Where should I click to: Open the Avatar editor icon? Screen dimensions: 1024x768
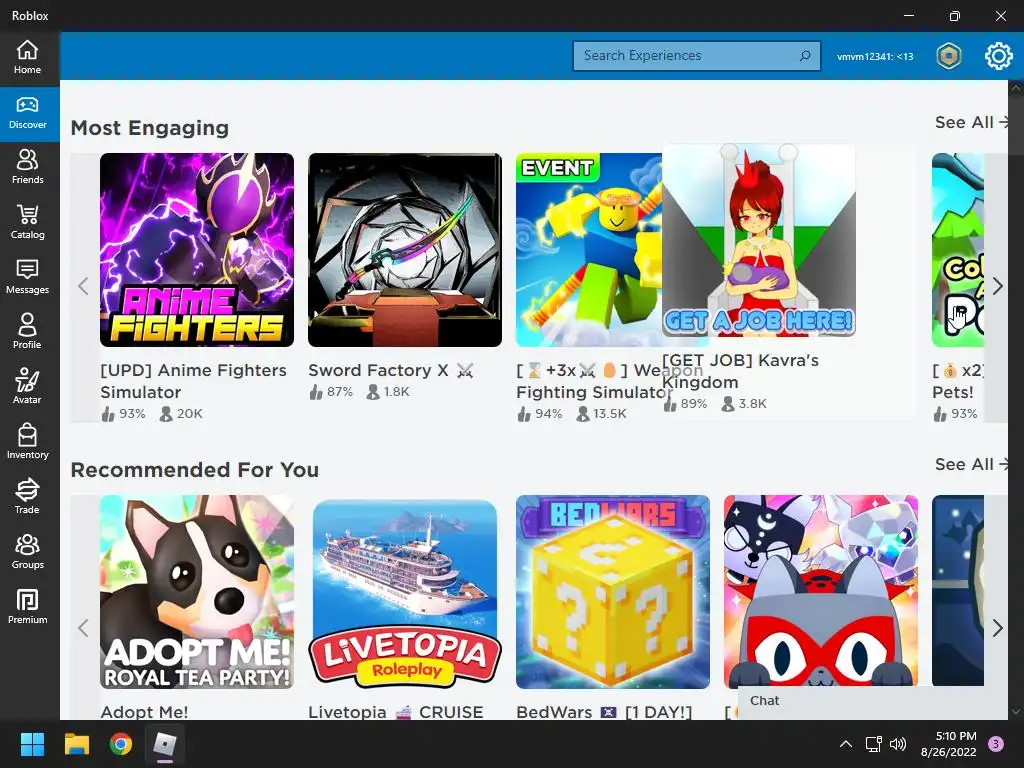[x=27, y=387]
